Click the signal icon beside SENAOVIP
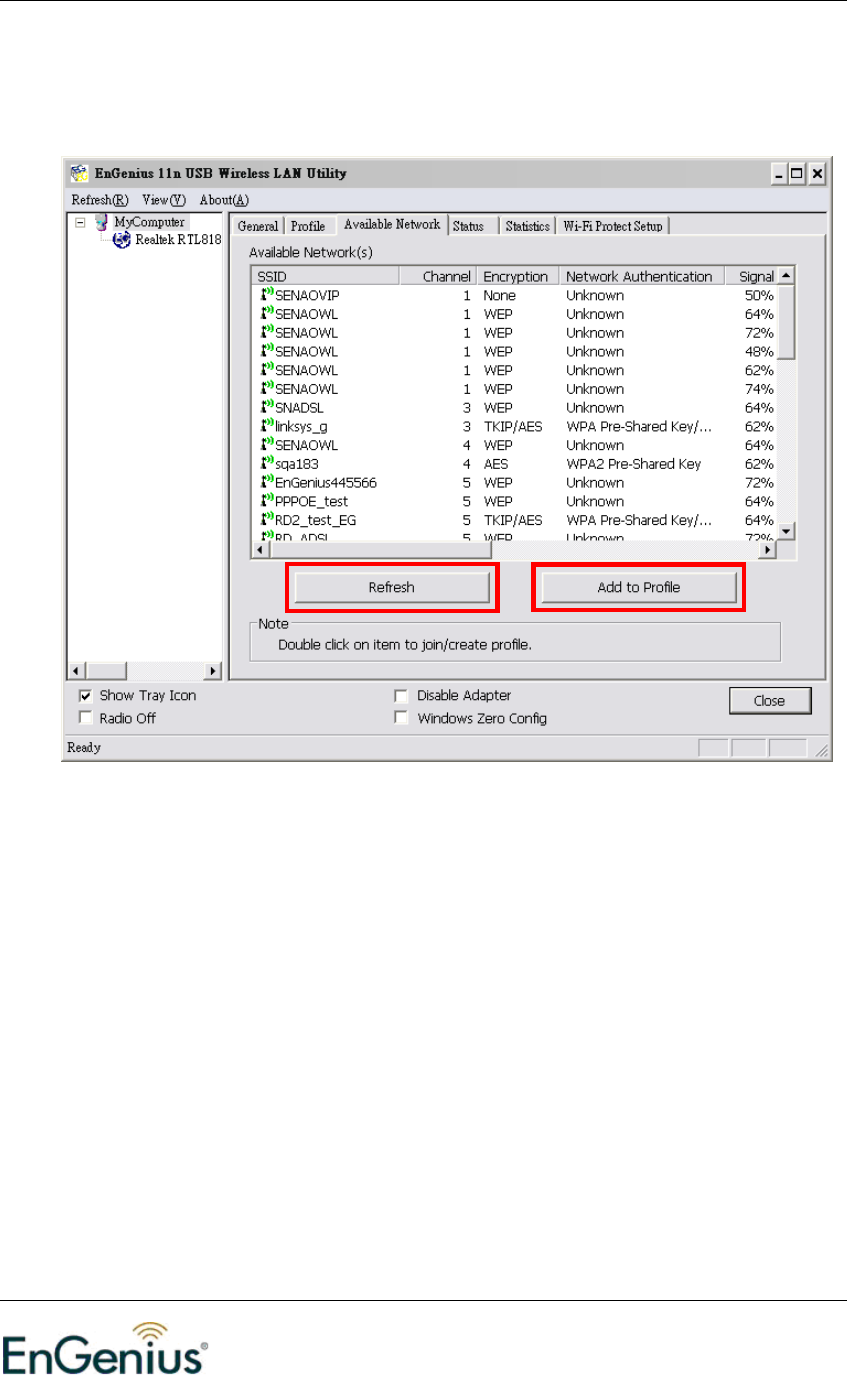Screen dimensions: 847x1380 266,295
